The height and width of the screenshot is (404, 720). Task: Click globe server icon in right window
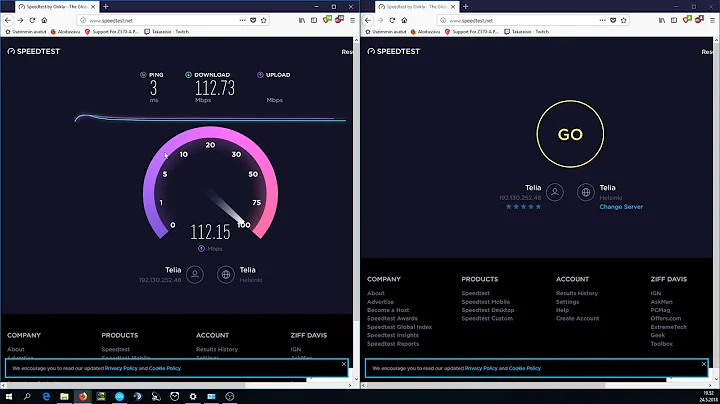click(x=586, y=192)
